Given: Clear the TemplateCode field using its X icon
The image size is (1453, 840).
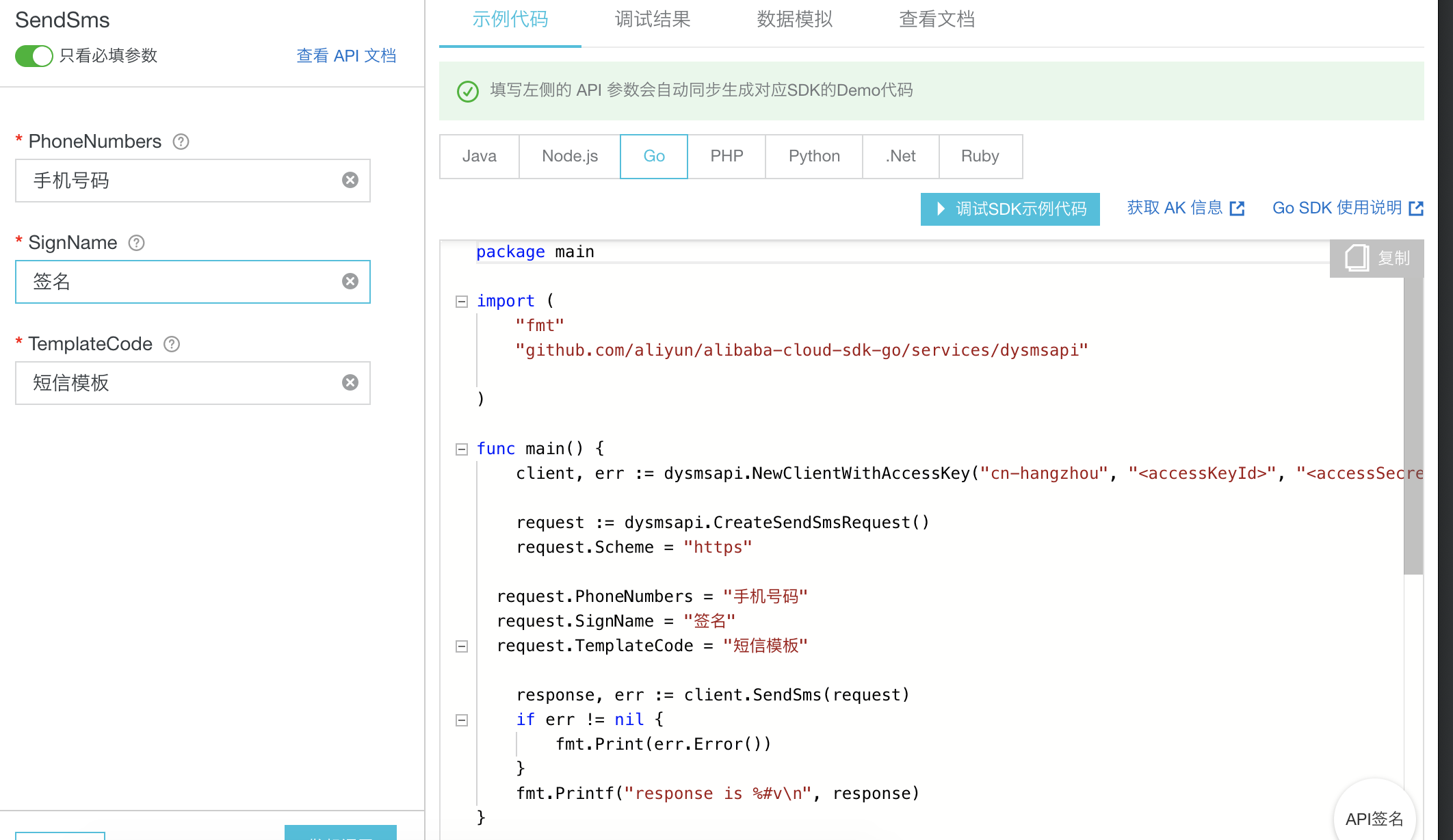Looking at the screenshot, I should (350, 382).
